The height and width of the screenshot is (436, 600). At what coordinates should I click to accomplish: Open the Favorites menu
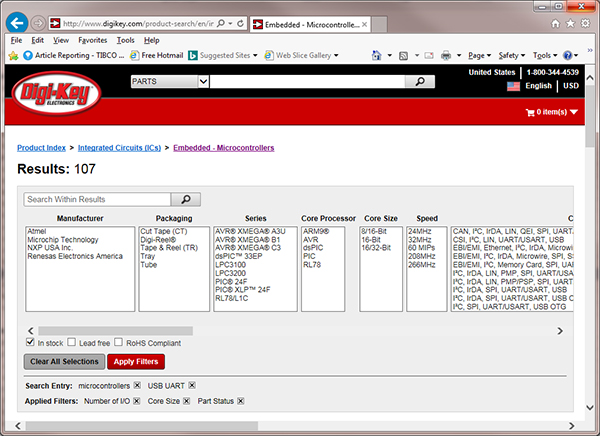tap(93, 40)
